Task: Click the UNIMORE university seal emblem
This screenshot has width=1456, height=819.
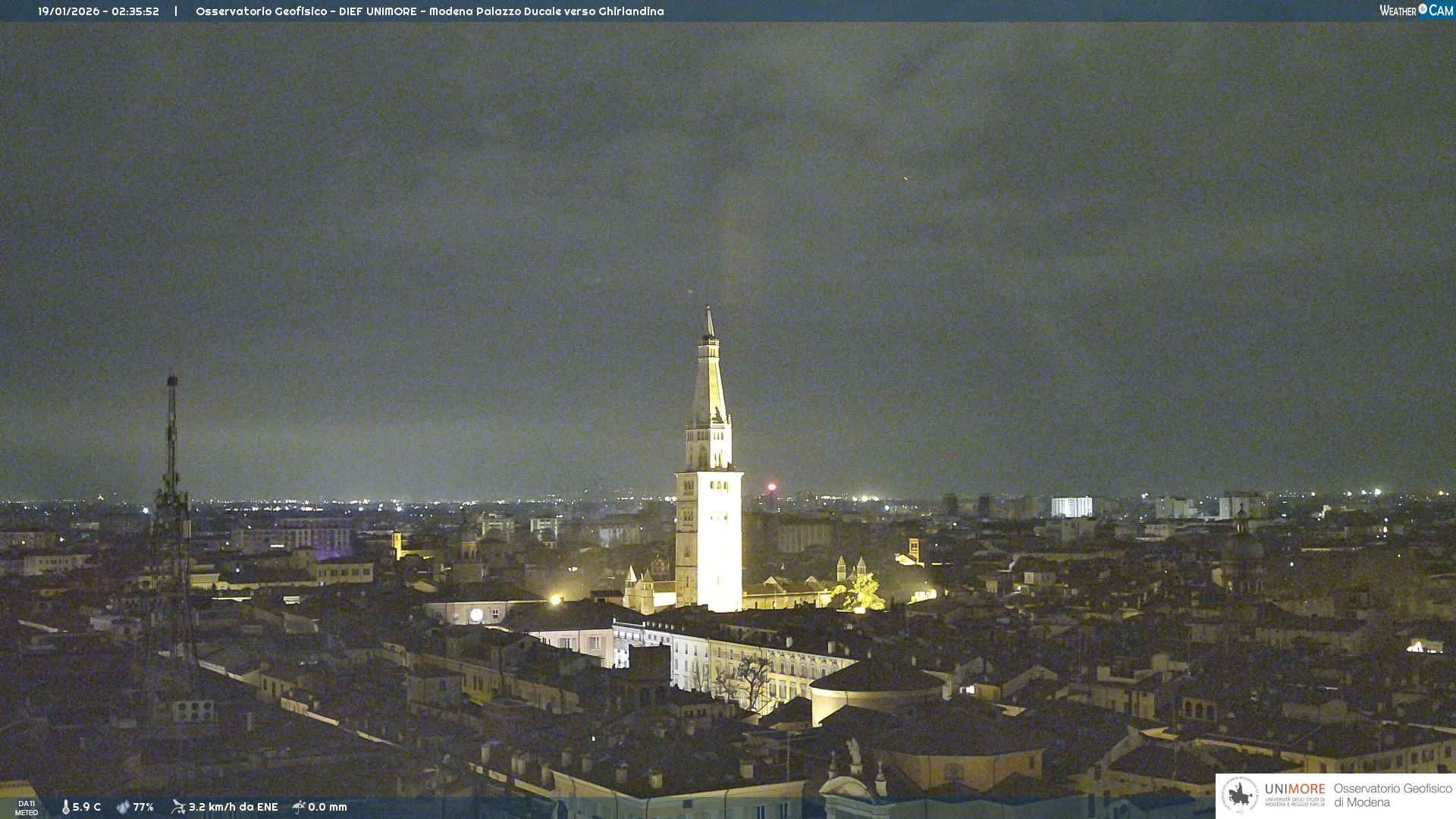Action: click(1241, 795)
